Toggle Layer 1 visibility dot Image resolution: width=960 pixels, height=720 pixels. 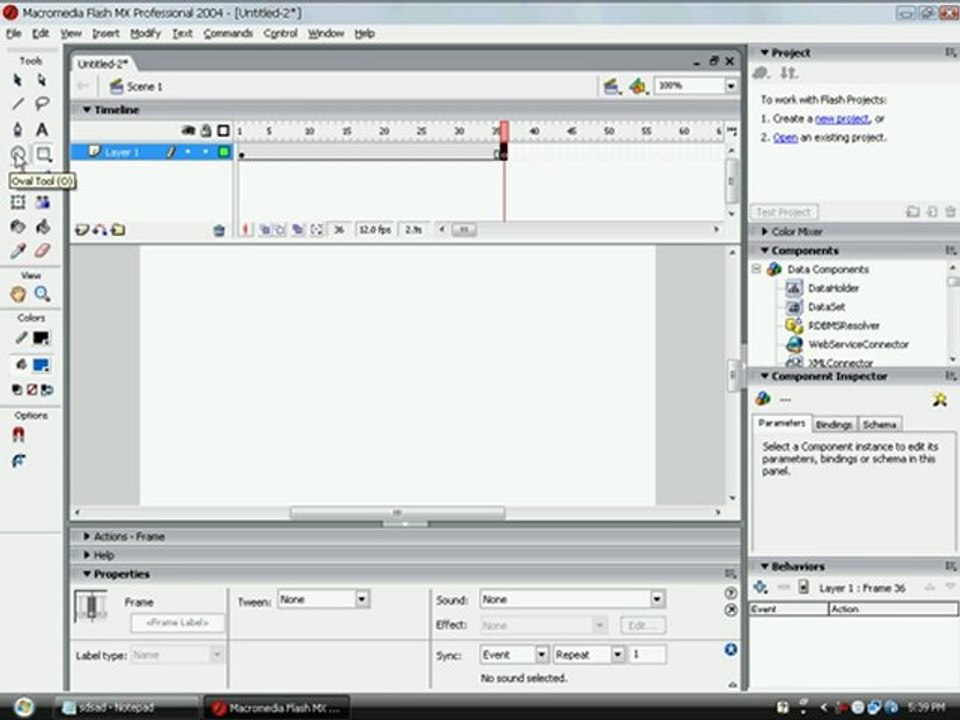188,151
